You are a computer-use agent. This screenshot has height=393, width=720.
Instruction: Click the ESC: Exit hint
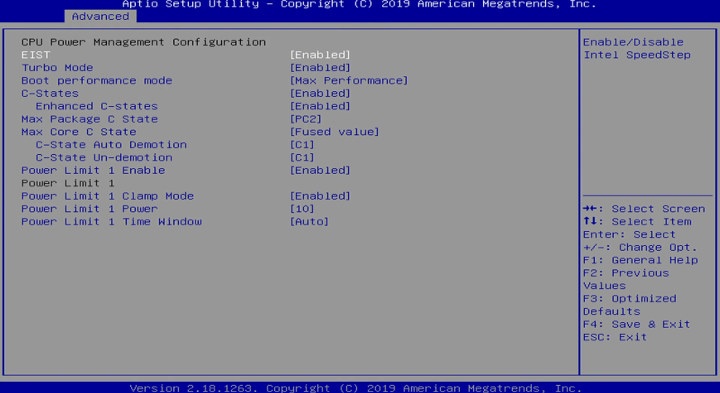click(x=615, y=337)
